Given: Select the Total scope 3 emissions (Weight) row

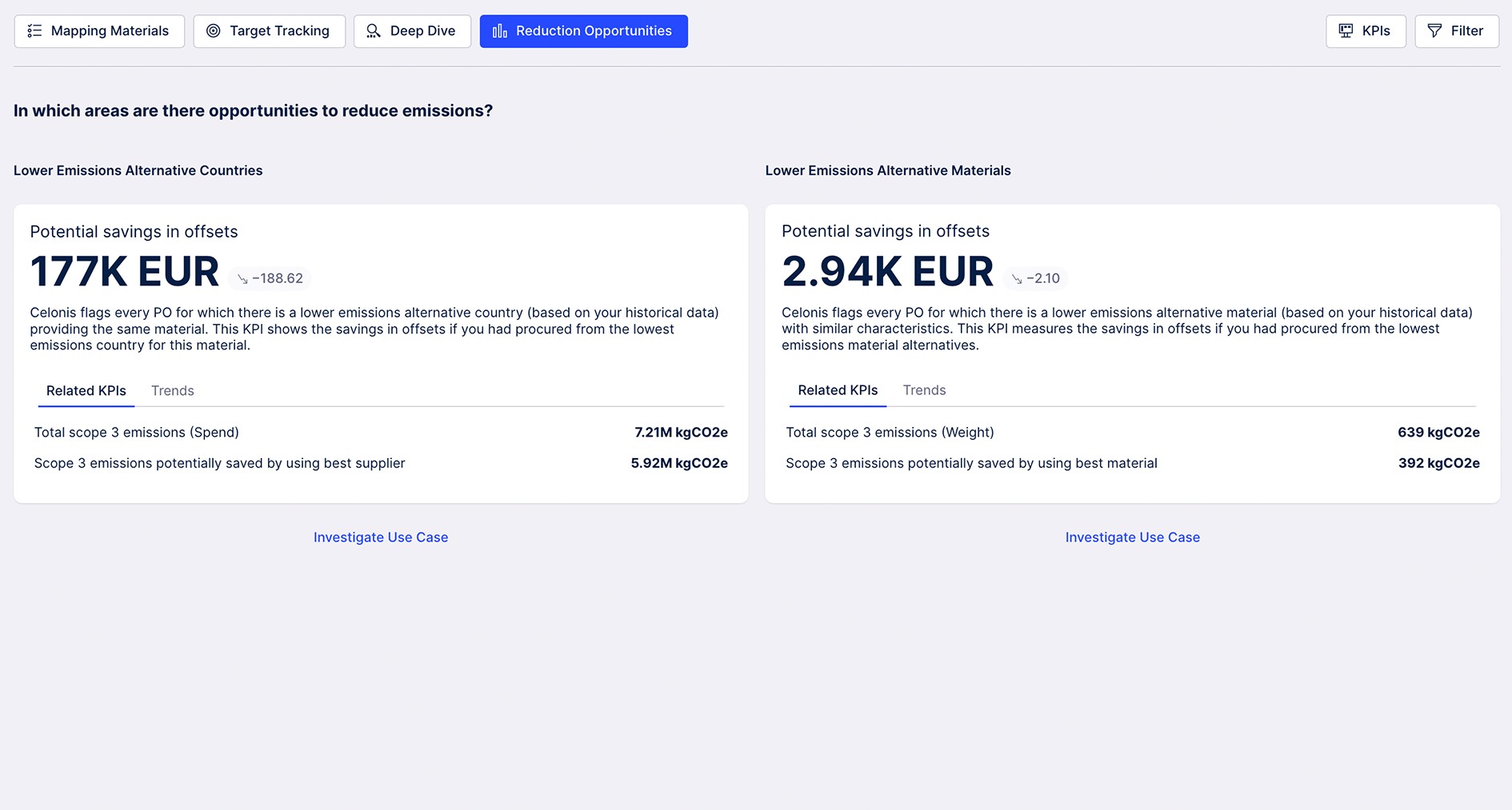Looking at the screenshot, I should point(1132,433).
